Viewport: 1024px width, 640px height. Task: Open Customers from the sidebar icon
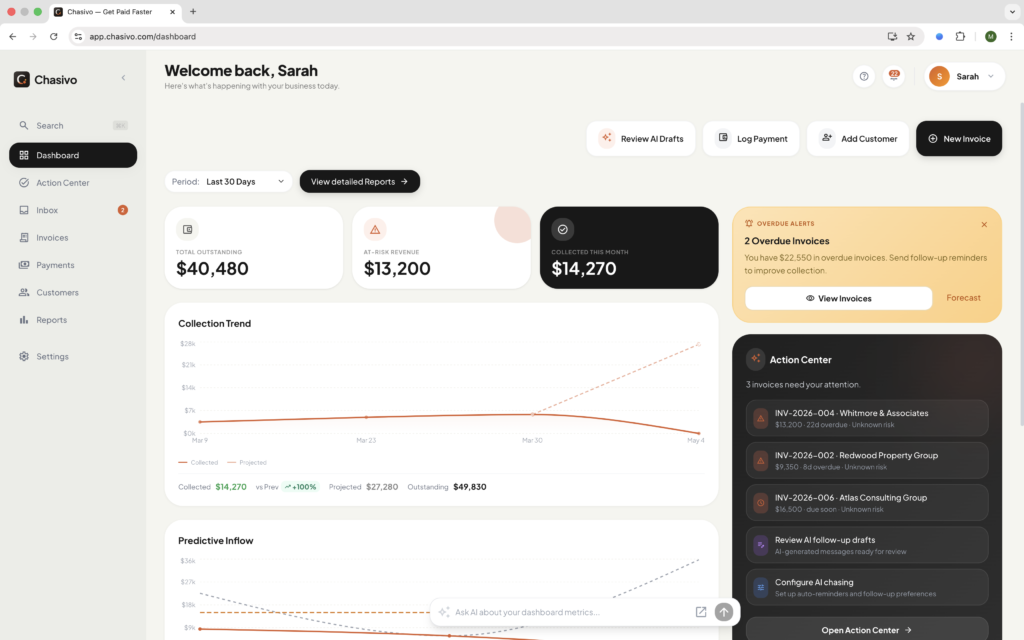(x=25, y=292)
